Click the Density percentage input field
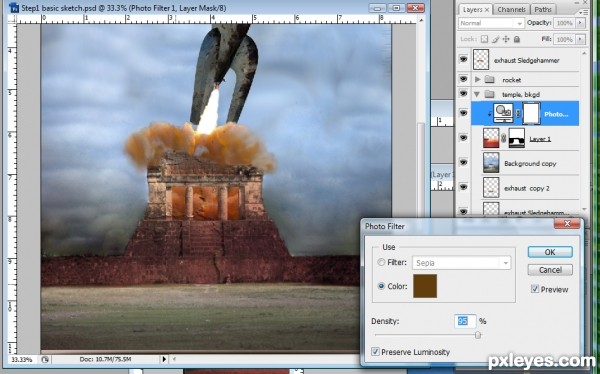600x374 pixels. (465, 321)
